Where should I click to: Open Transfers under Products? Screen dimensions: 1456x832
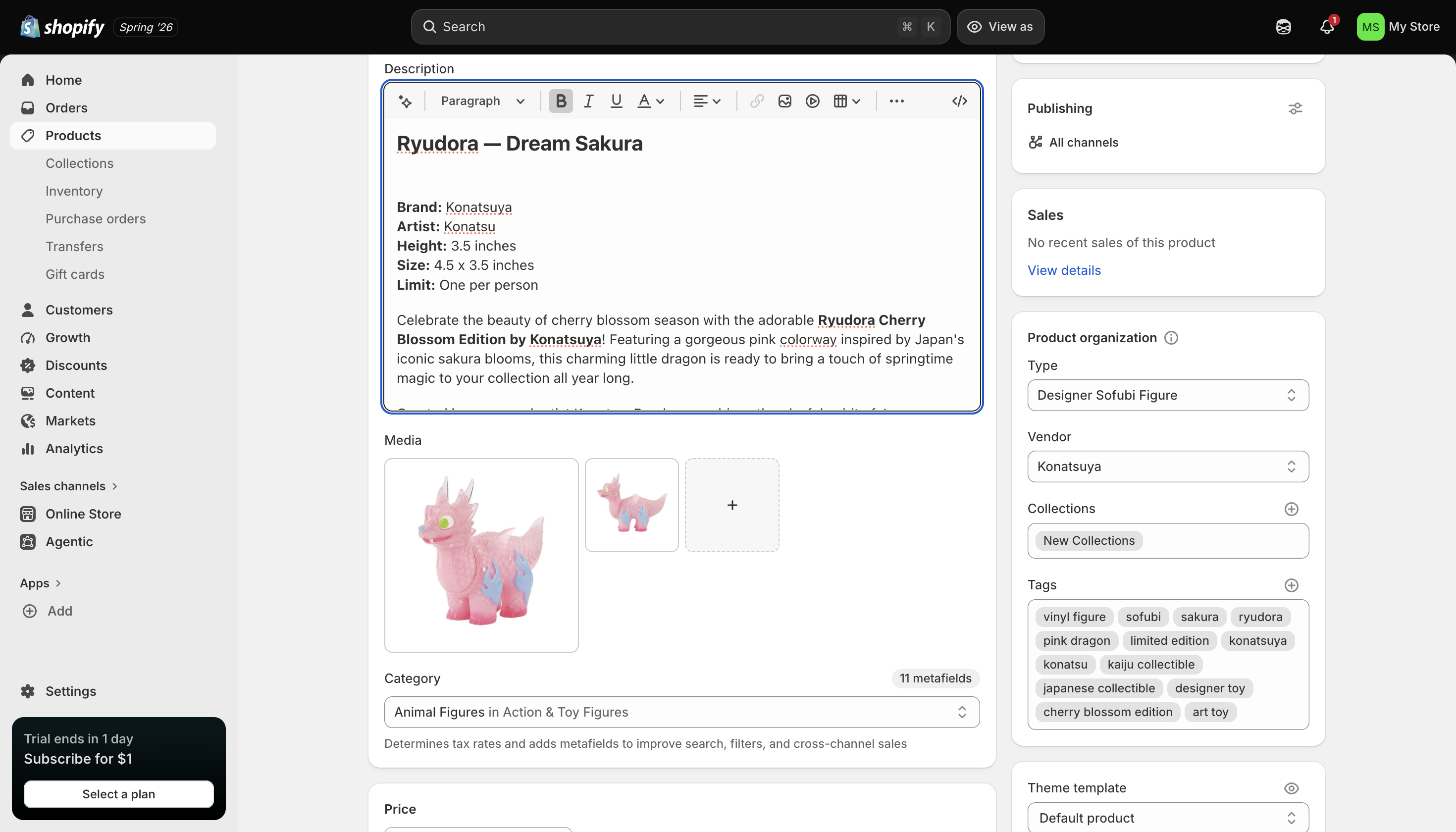pos(74,246)
